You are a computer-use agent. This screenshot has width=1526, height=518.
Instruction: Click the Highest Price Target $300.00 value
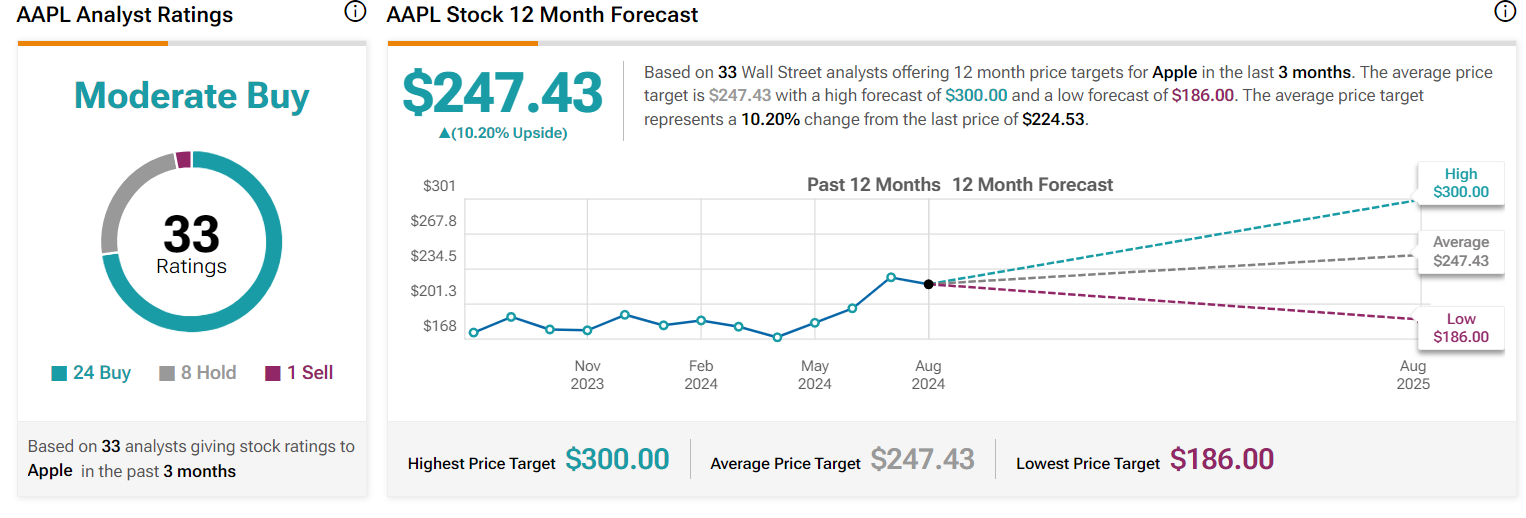pyautogui.click(x=617, y=459)
